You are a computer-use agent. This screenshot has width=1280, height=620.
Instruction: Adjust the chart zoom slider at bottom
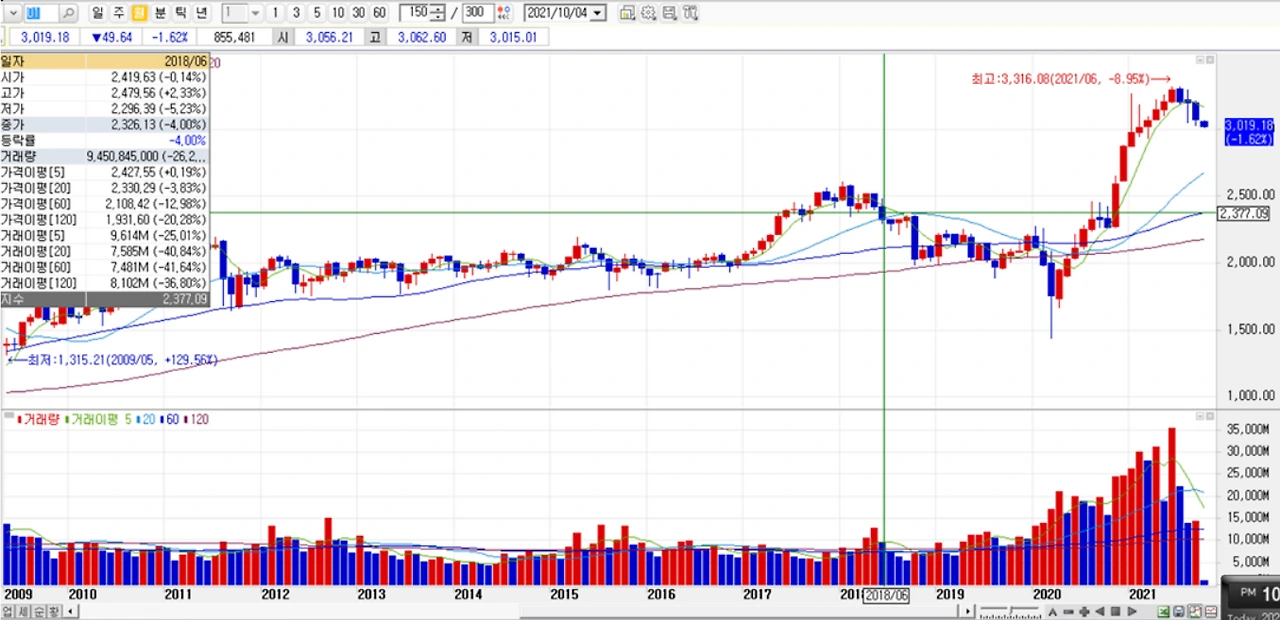click(1010, 611)
